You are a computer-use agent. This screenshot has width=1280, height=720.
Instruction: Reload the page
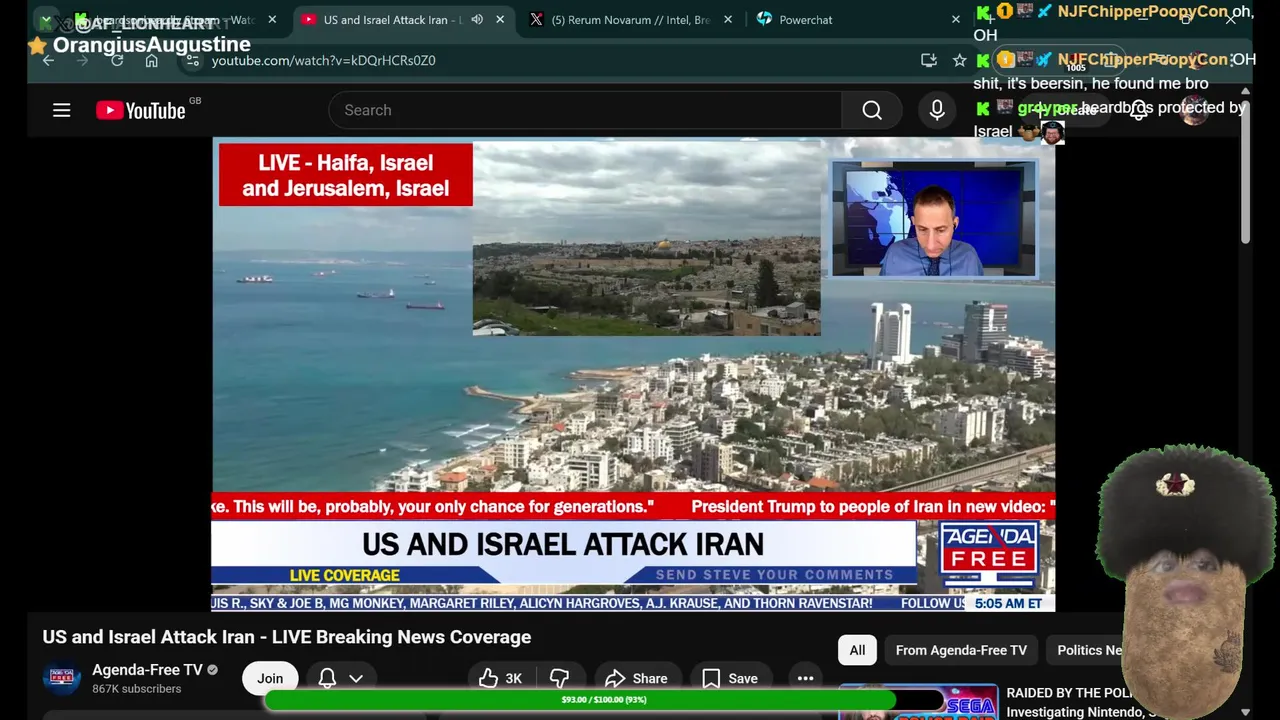(117, 60)
